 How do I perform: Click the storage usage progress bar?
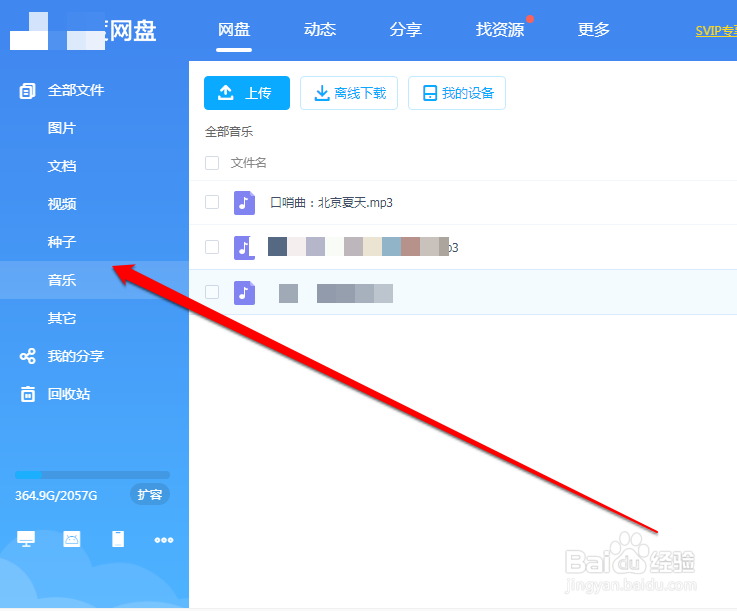[x=92, y=475]
